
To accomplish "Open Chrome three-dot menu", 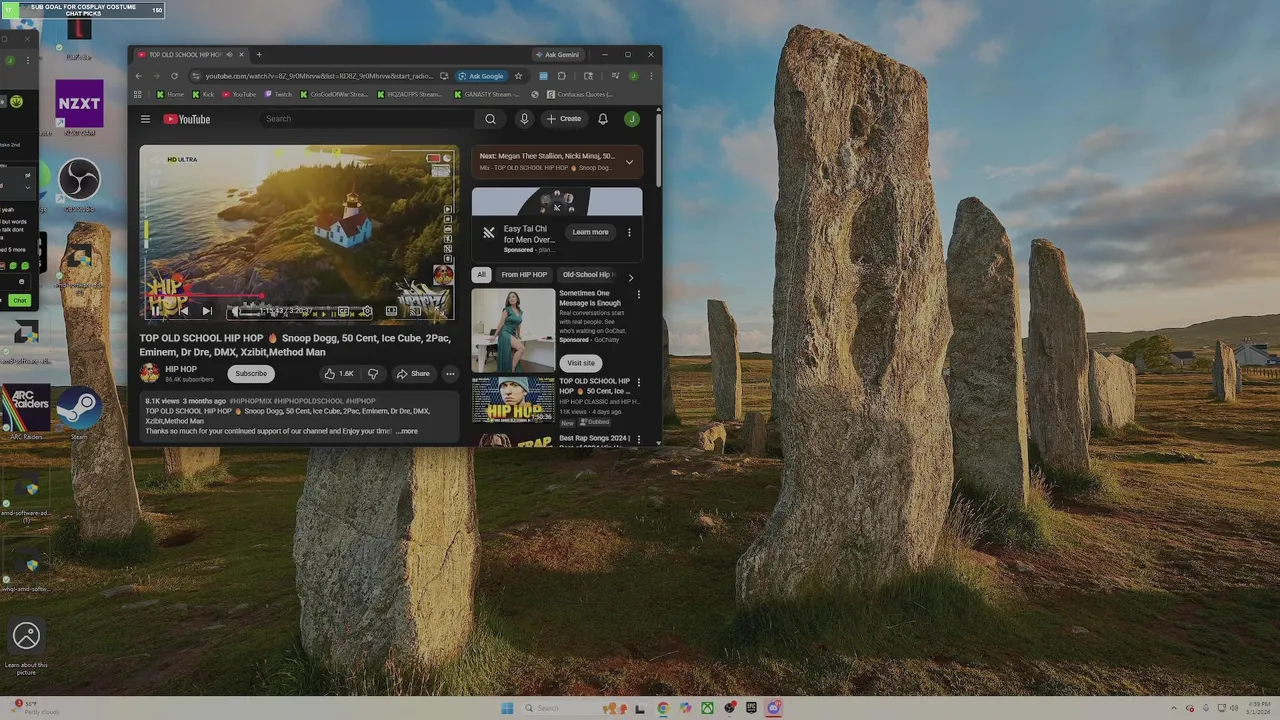I will tap(651, 76).
